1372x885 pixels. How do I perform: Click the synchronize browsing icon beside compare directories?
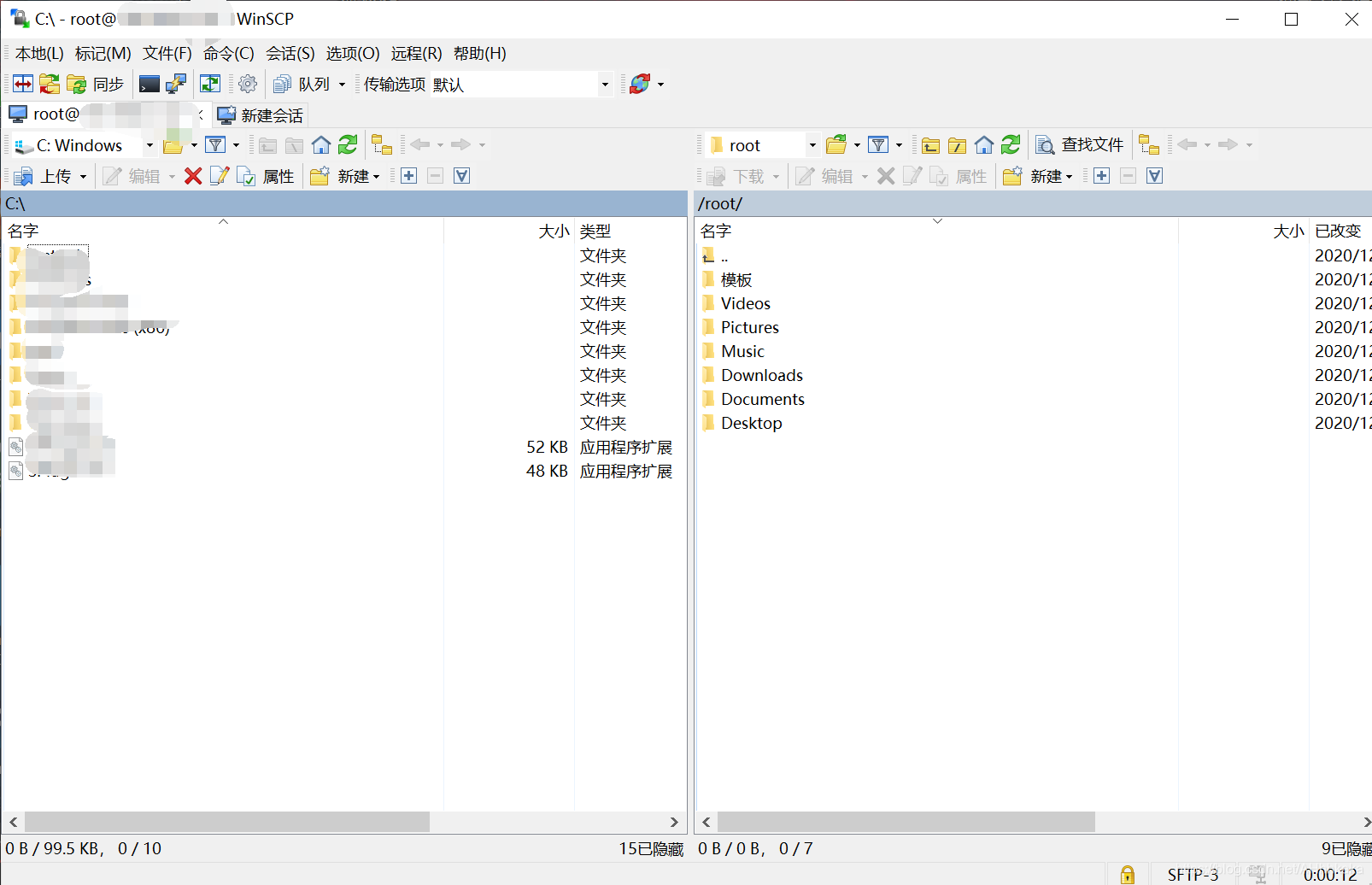(50, 84)
